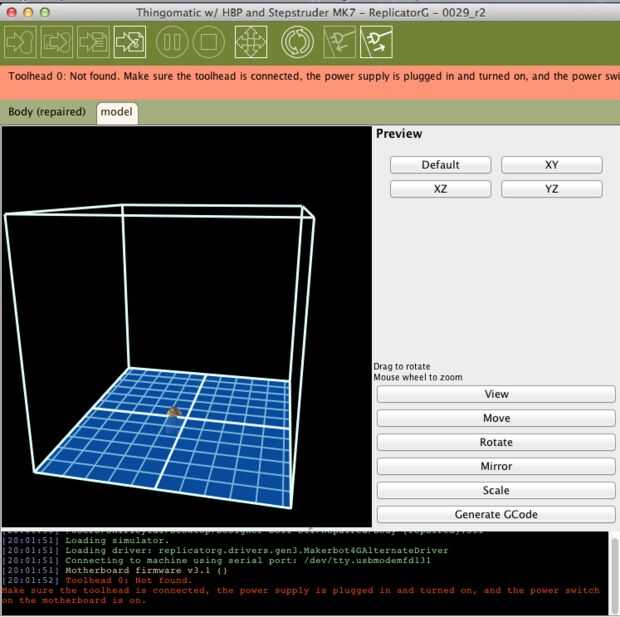Switch preview to YZ view
This screenshot has height=617, width=620.
click(x=552, y=189)
